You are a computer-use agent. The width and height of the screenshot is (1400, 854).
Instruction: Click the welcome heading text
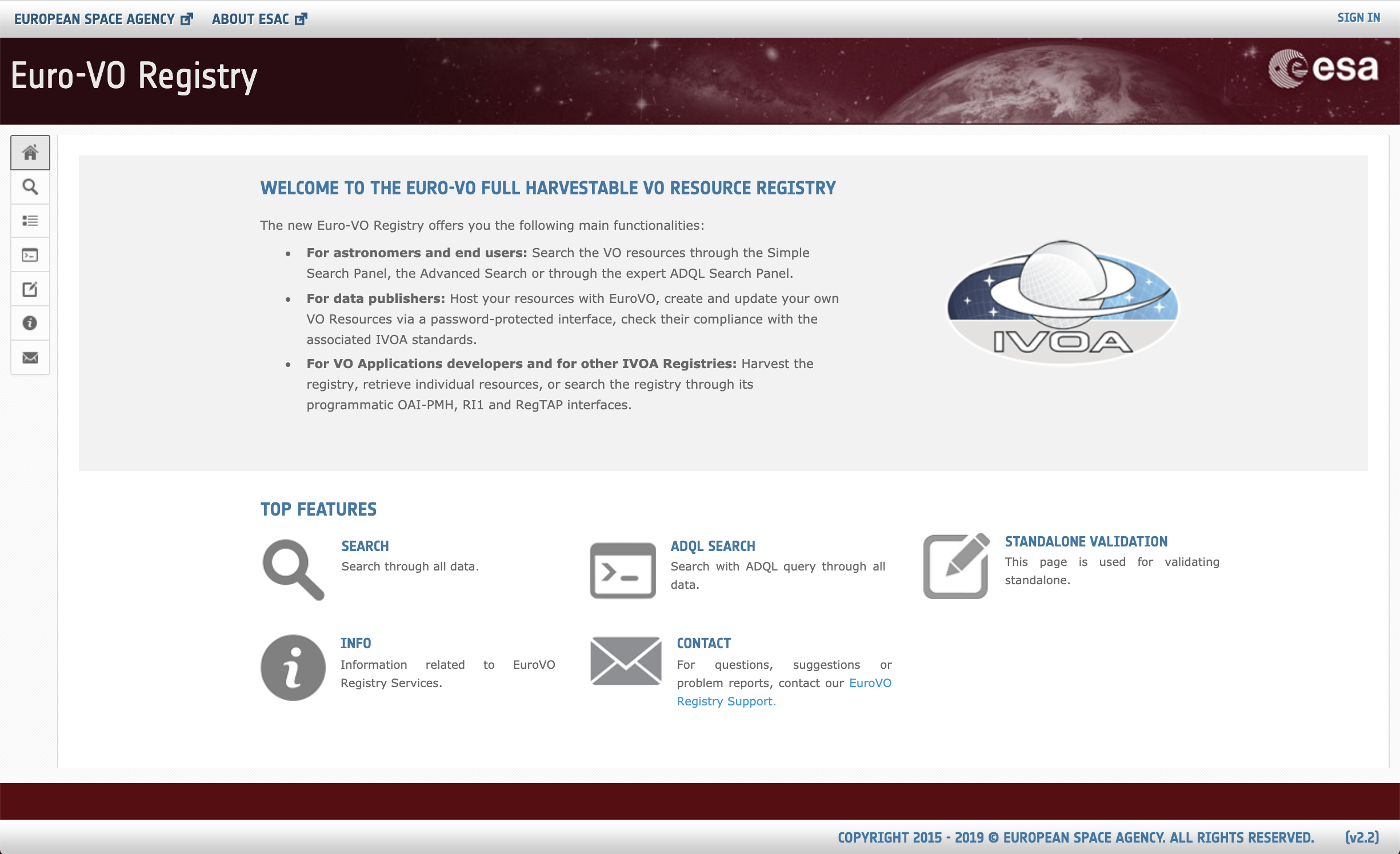pos(548,188)
